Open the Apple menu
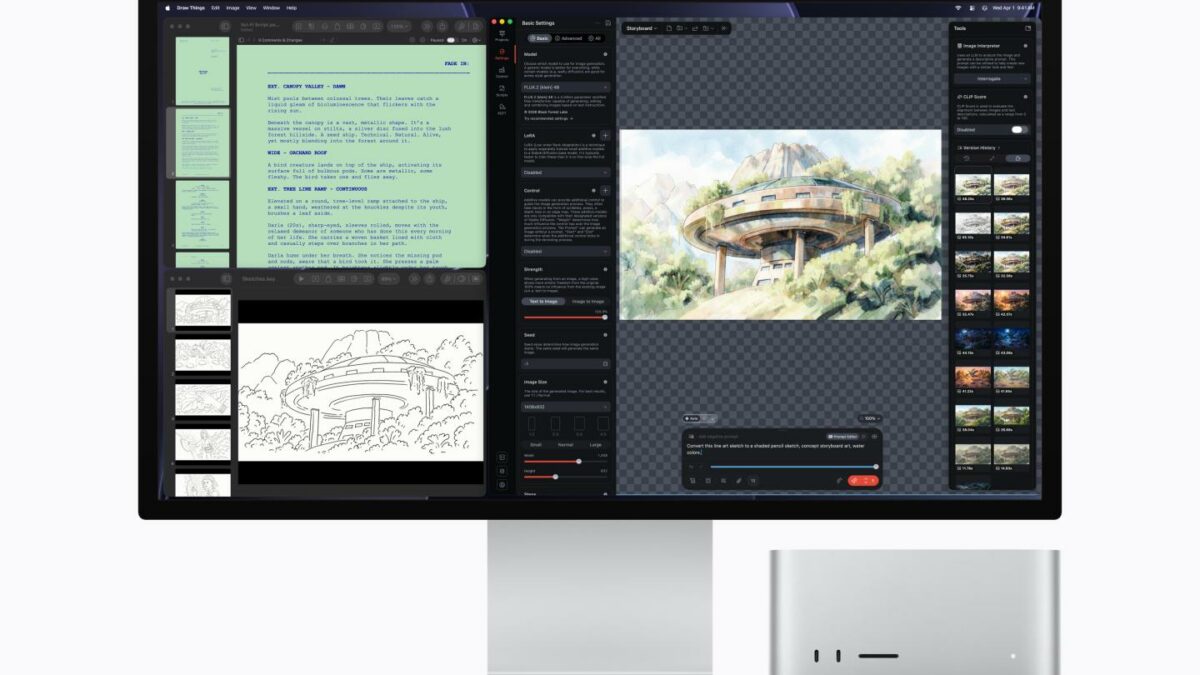Viewport: 1200px width, 675px height. (x=168, y=7)
